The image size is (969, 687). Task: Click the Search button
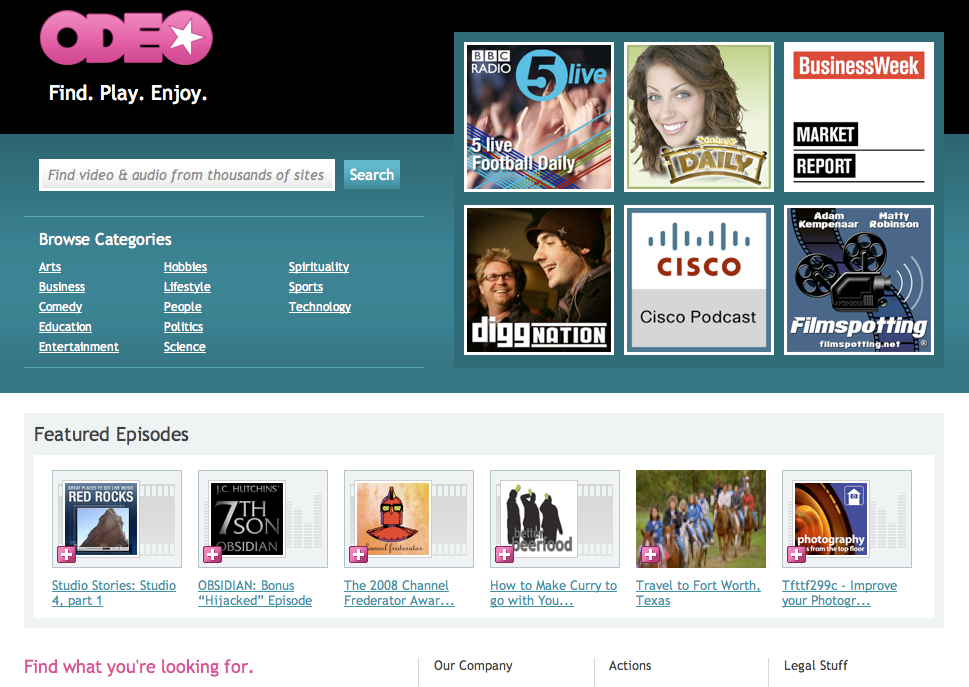371,175
